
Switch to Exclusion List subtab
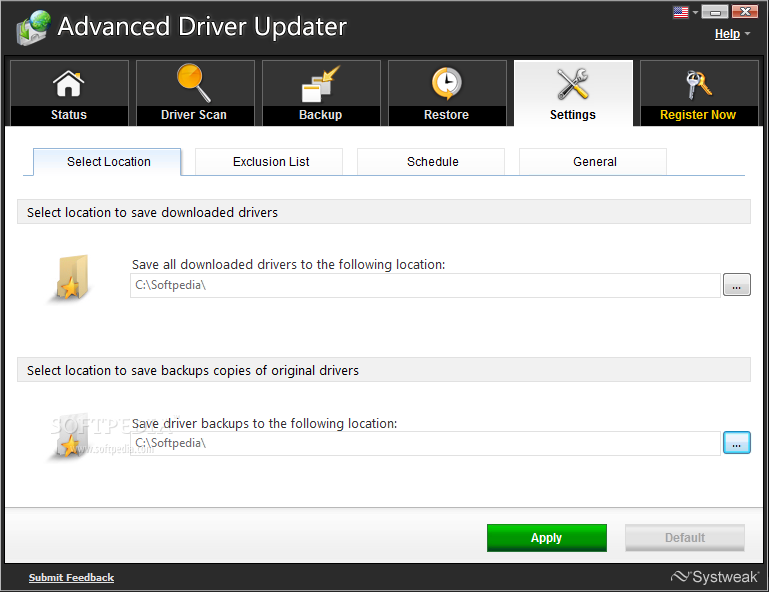(x=269, y=162)
